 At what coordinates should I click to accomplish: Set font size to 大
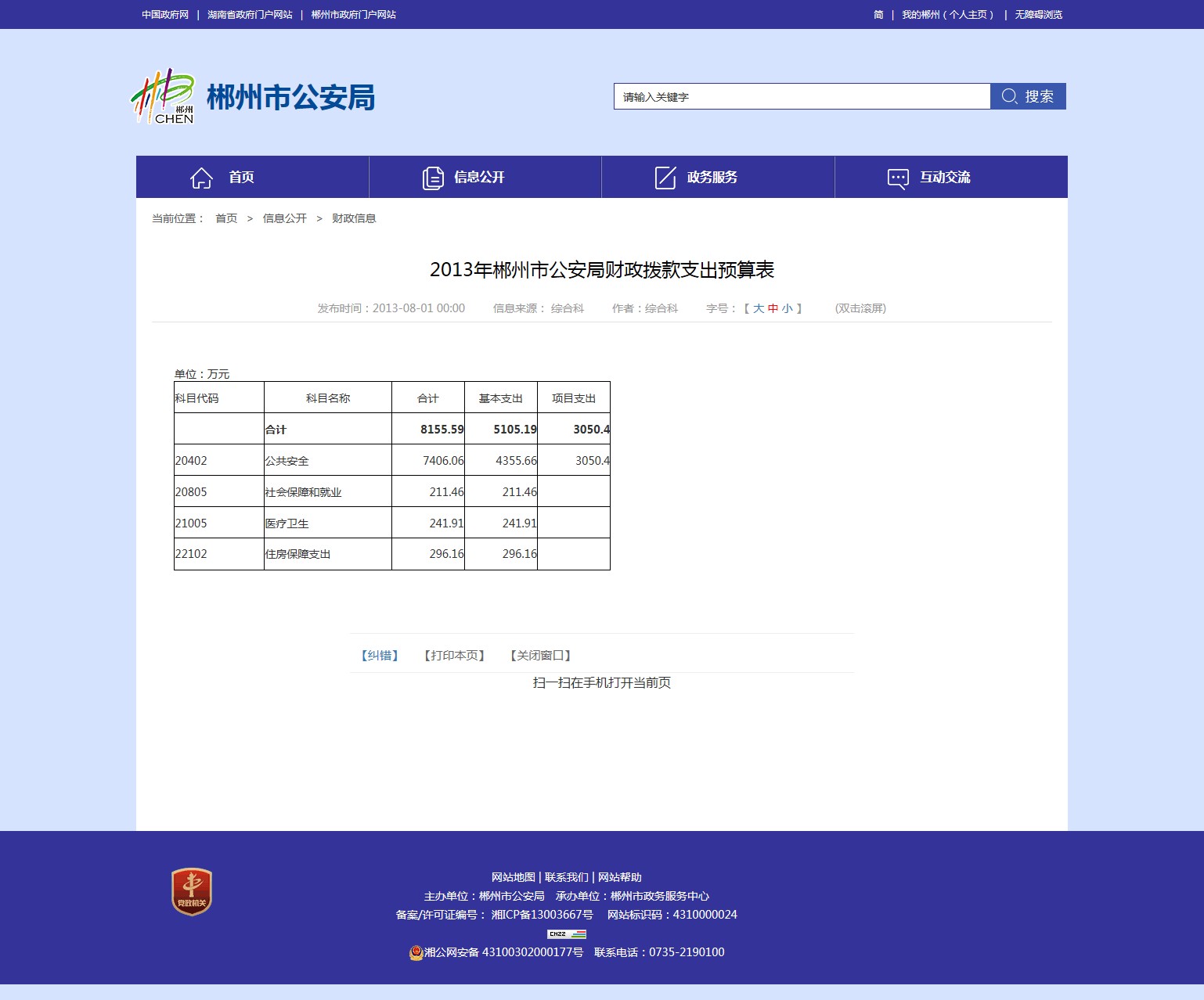759,308
